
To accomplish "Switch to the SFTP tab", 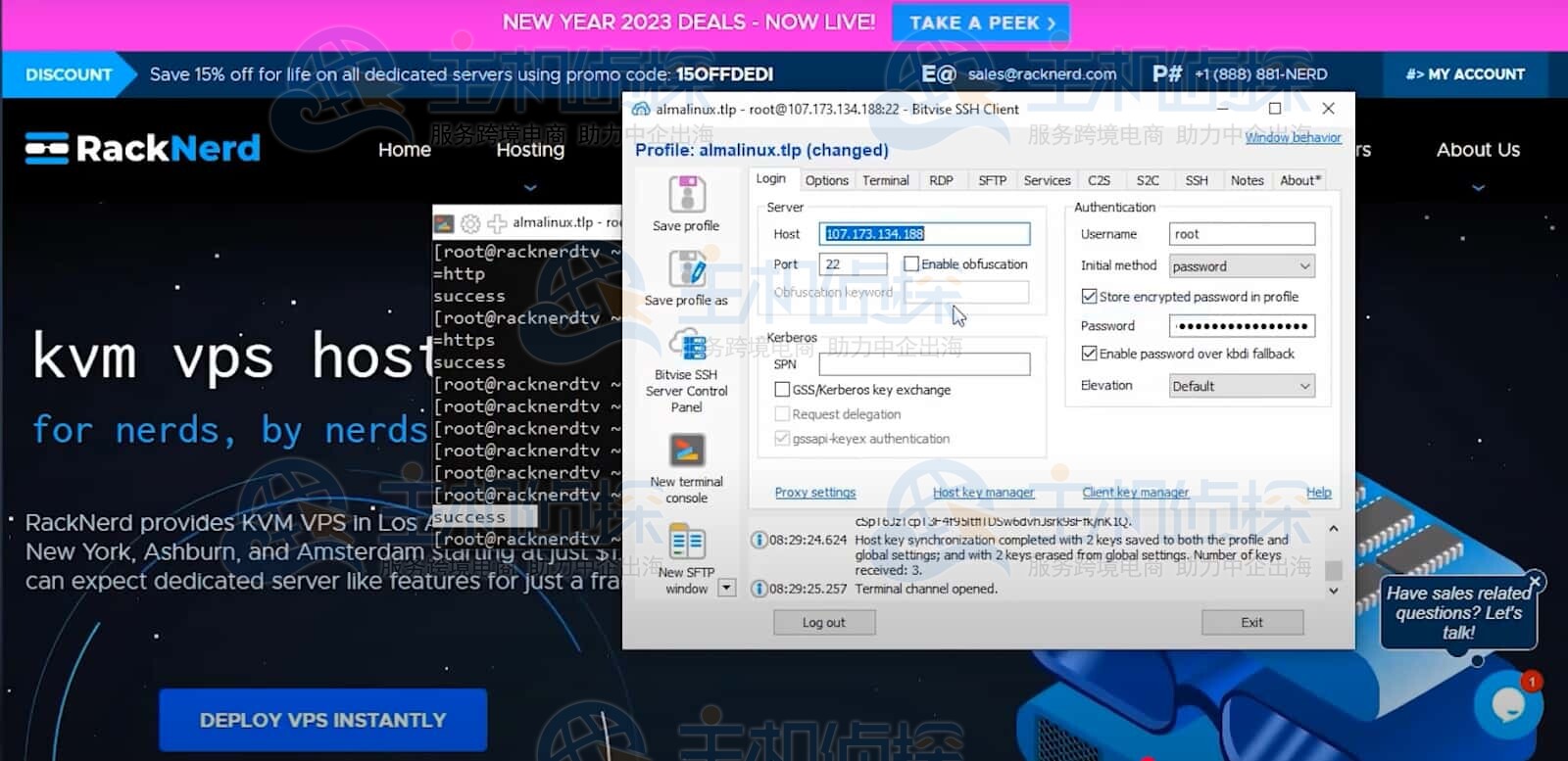I will (x=992, y=180).
